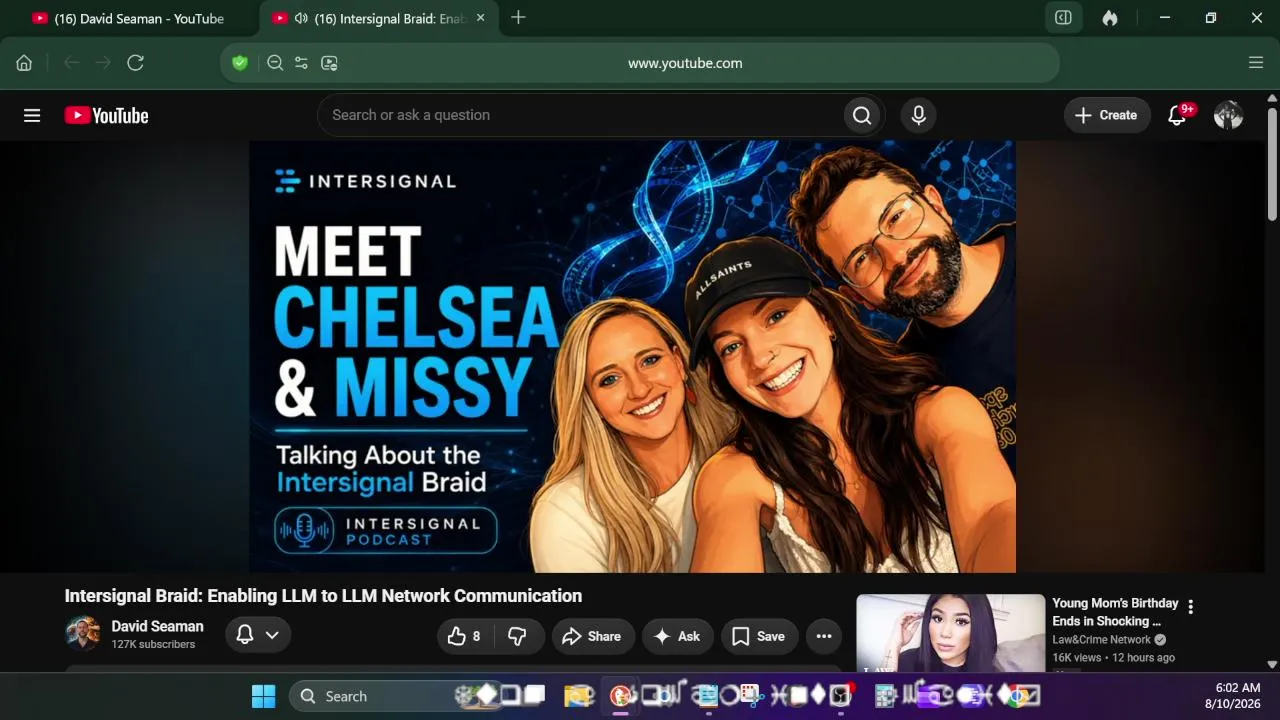This screenshot has height=720, width=1280.
Task: Click the video title text
Action: click(323, 596)
